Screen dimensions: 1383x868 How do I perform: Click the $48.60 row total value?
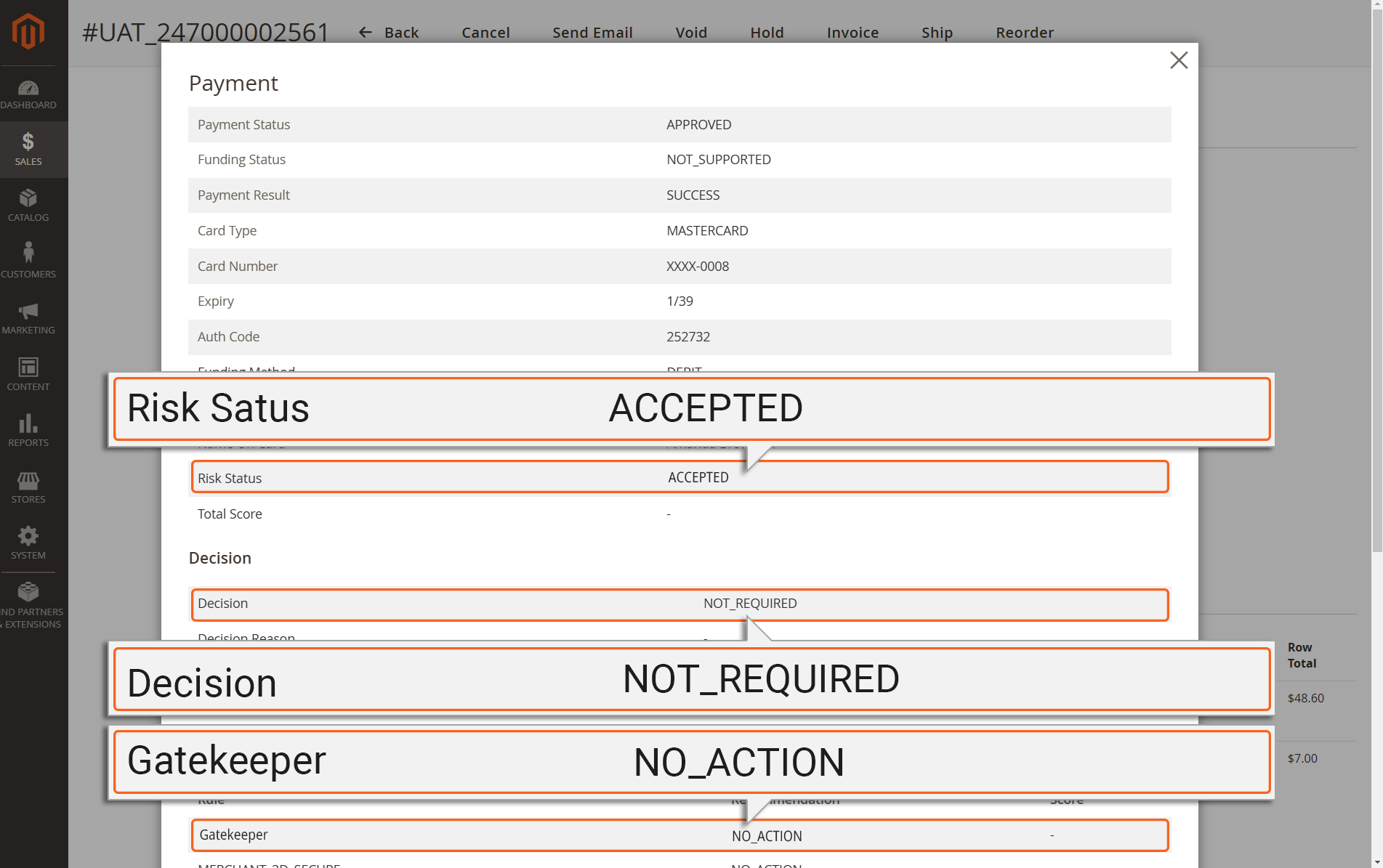(x=1305, y=698)
